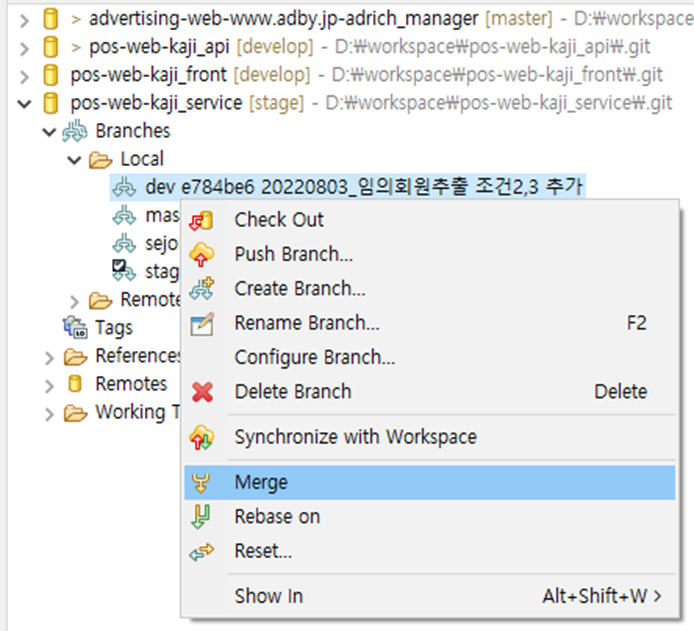Click the dev branch icon
Image resolution: width=694 pixels, height=631 pixels.
click(x=124, y=188)
